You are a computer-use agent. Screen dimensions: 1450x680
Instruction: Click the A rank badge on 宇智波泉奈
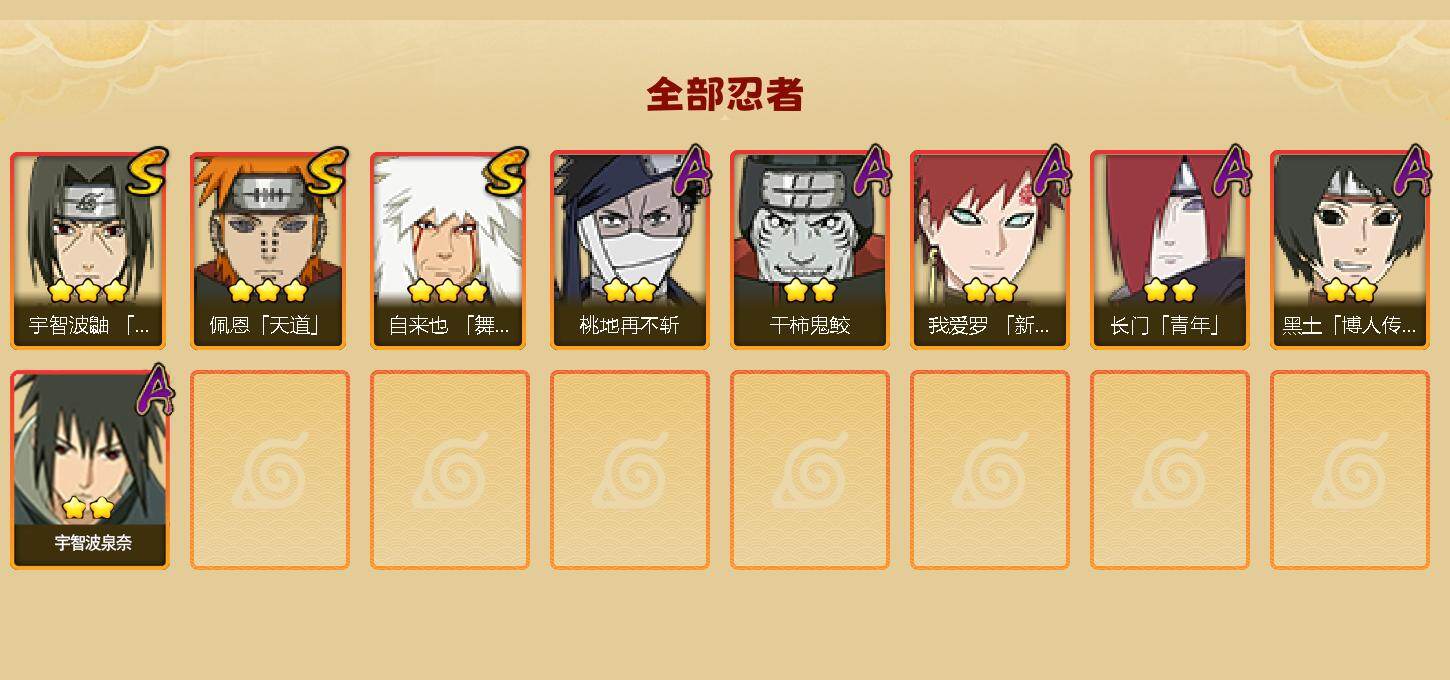[154, 390]
